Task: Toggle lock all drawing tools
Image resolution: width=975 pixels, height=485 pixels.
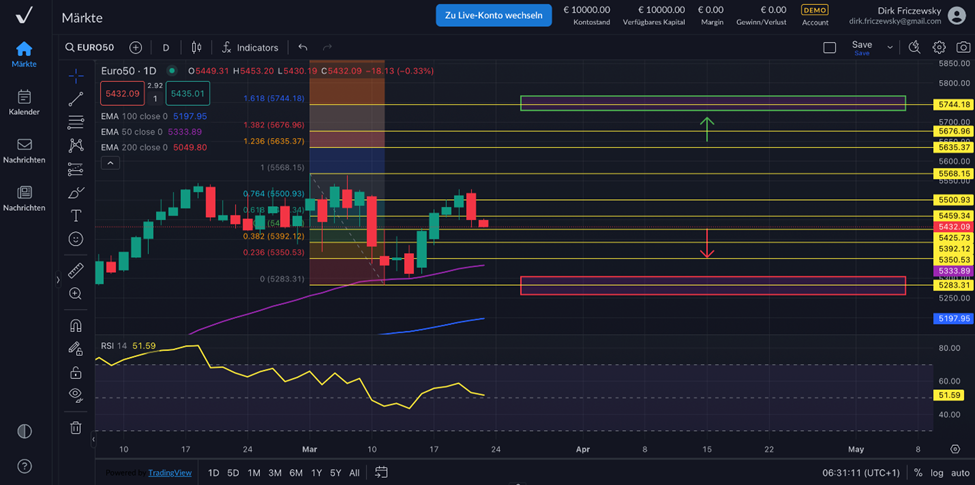Action: 76,372
